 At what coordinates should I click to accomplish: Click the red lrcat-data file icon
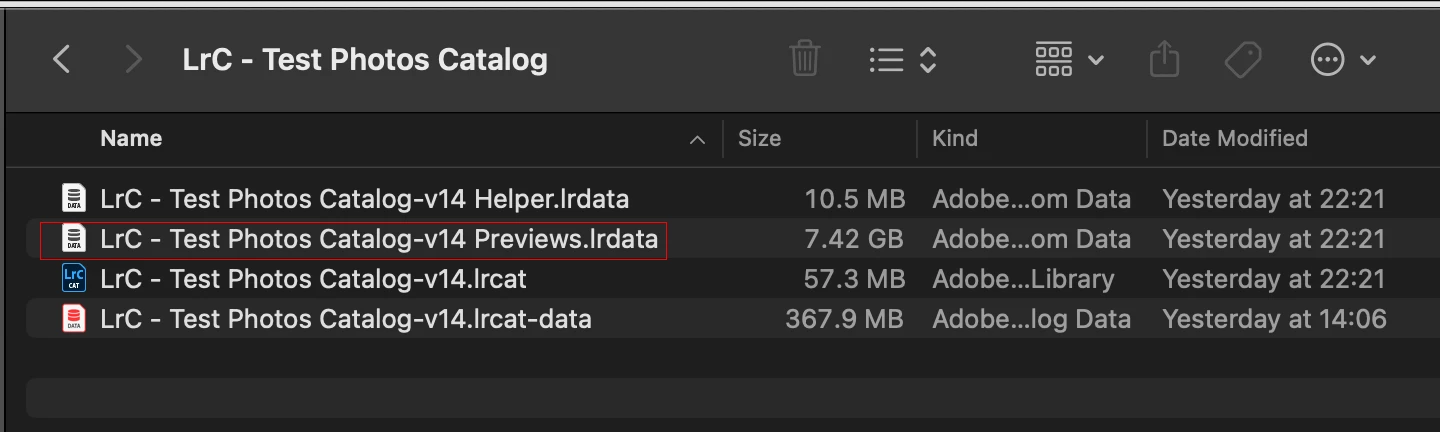[74, 318]
